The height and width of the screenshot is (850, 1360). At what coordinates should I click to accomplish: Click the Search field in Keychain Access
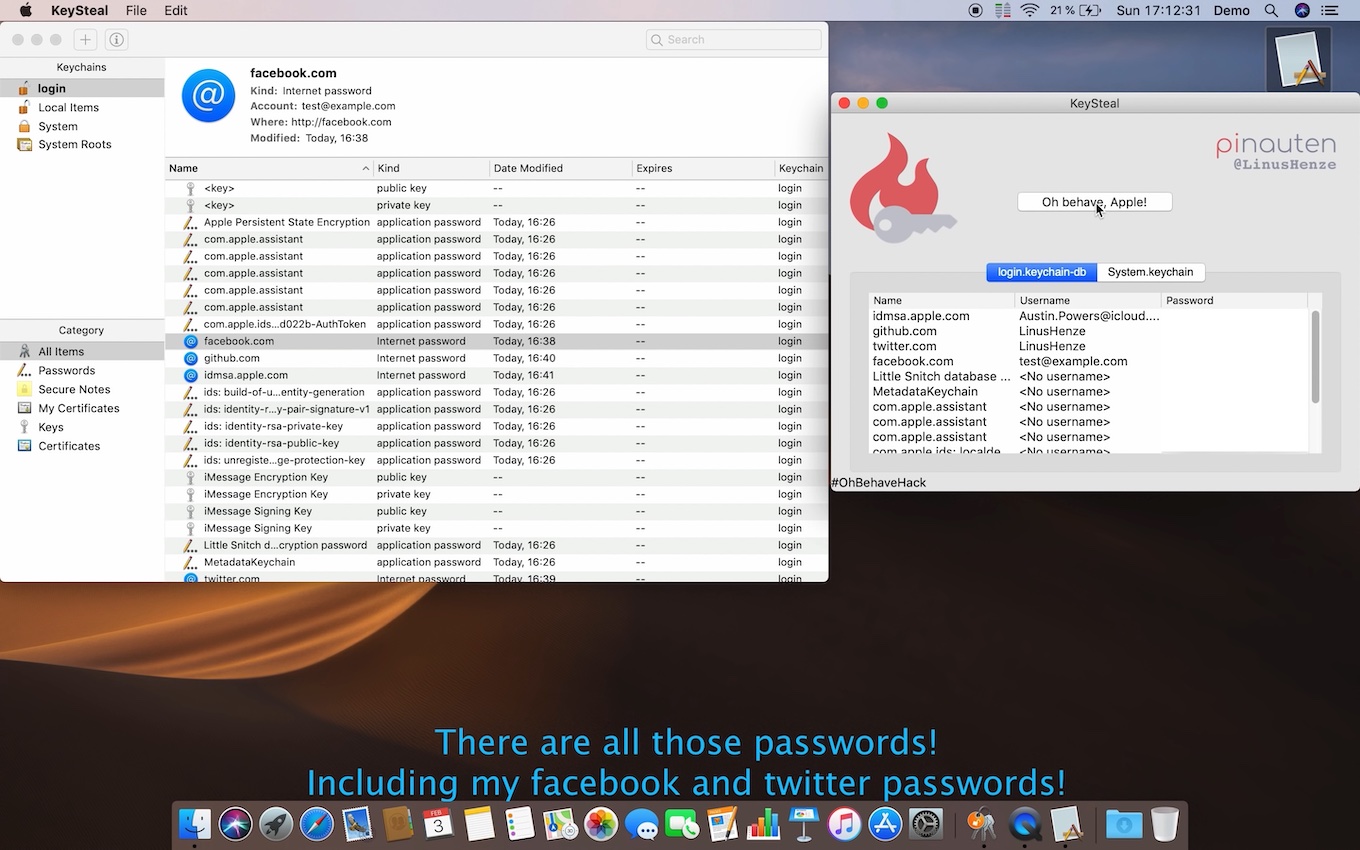click(733, 40)
